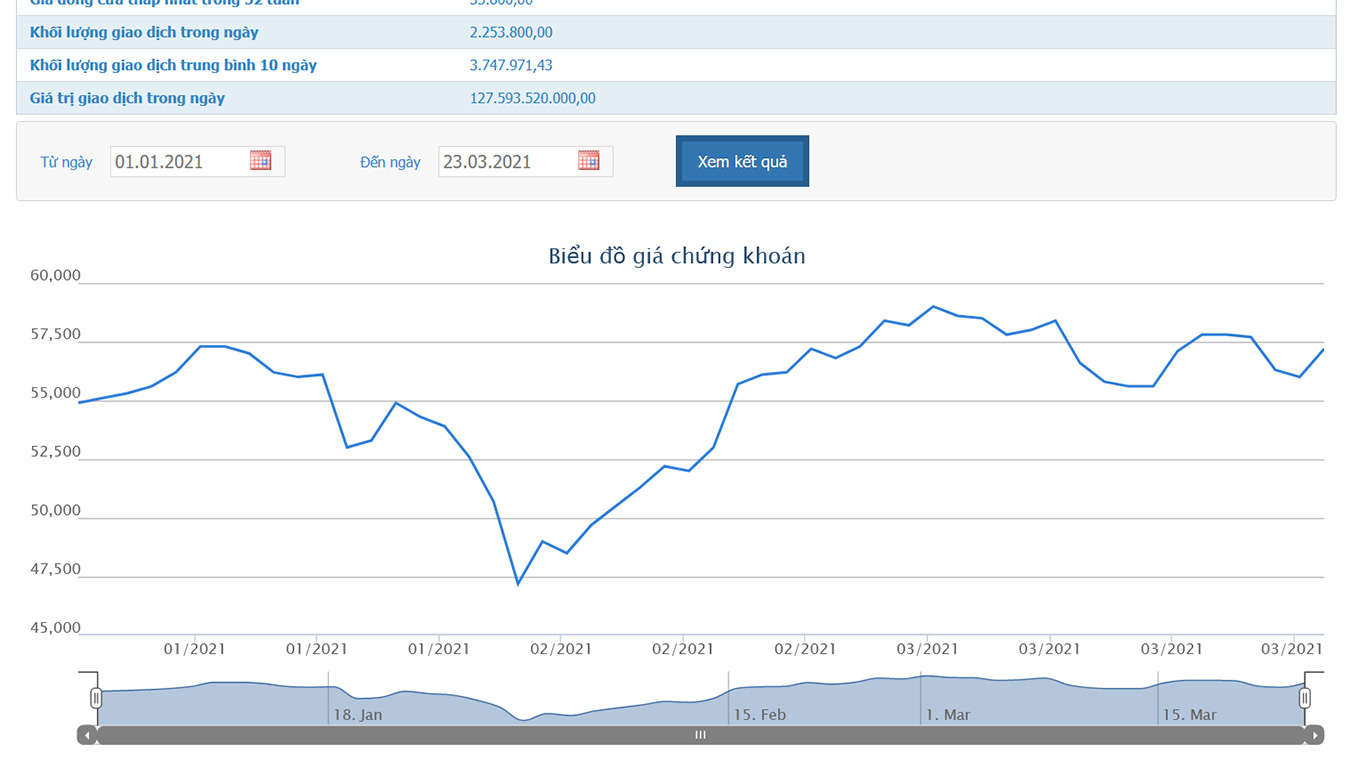Click the "Giá trị giao dịch trong ngày" label
The height and width of the screenshot is (767, 1366).
point(127,98)
